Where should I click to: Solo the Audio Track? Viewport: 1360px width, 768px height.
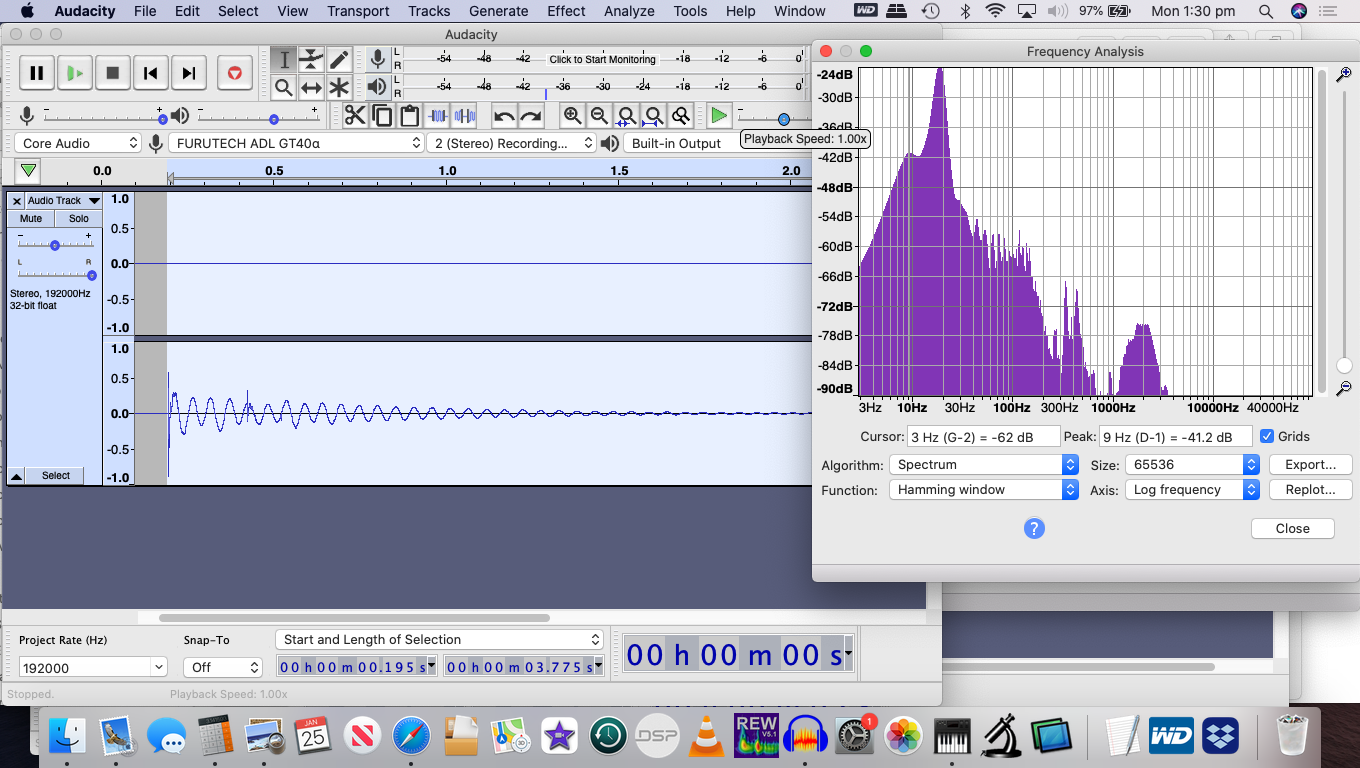click(x=78, y=218)
